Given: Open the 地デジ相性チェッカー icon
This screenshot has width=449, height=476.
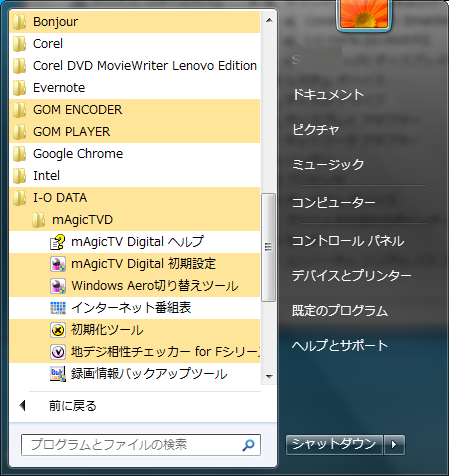Looking at the screenshot, I should pos(57,352).
